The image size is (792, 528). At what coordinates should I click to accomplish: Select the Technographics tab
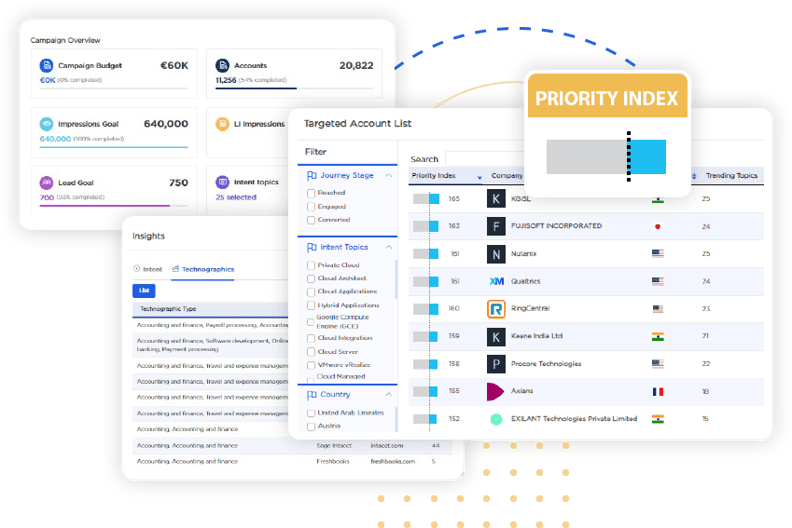[x=203, y=269]
